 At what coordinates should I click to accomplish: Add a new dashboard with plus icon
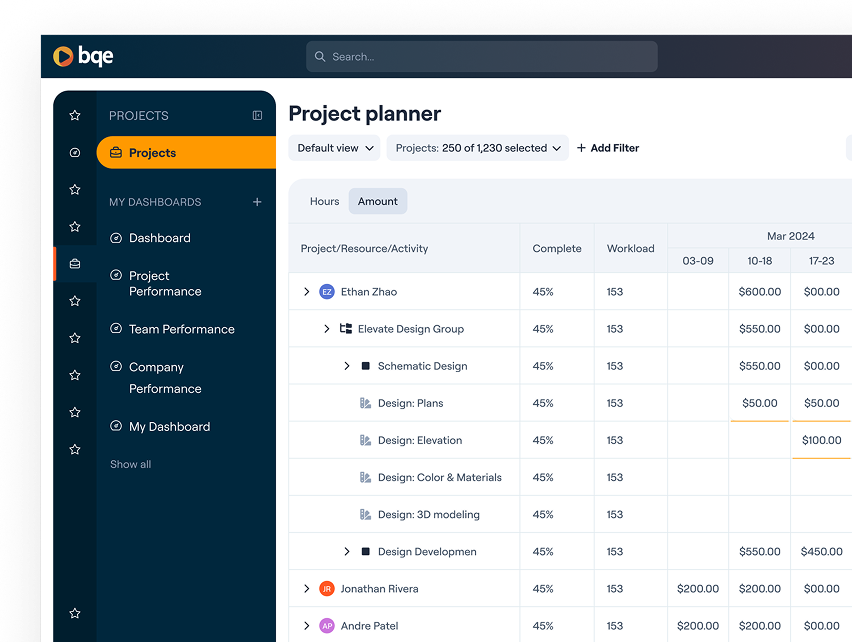pos(257,202)
